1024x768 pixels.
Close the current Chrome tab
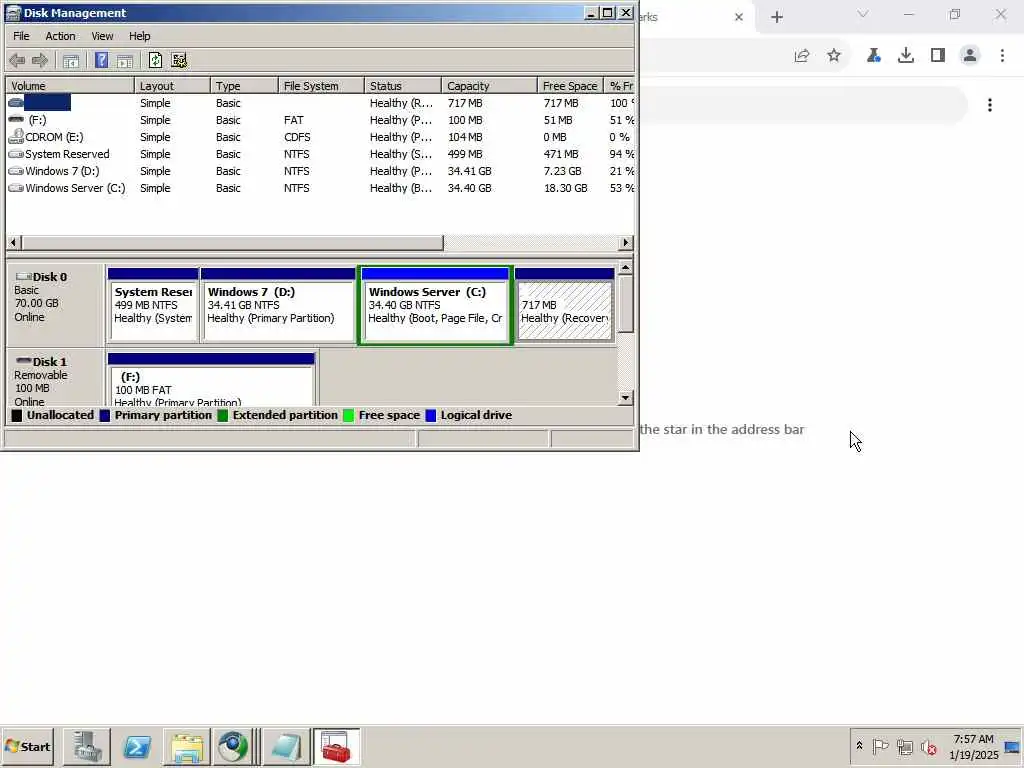[x=739, y=17]
